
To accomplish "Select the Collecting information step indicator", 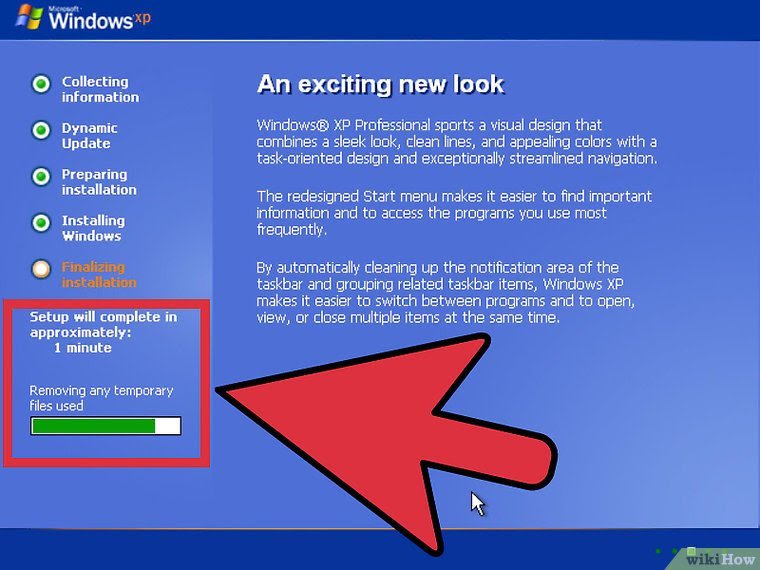I will pyautogui.click(x=41, y=84).
